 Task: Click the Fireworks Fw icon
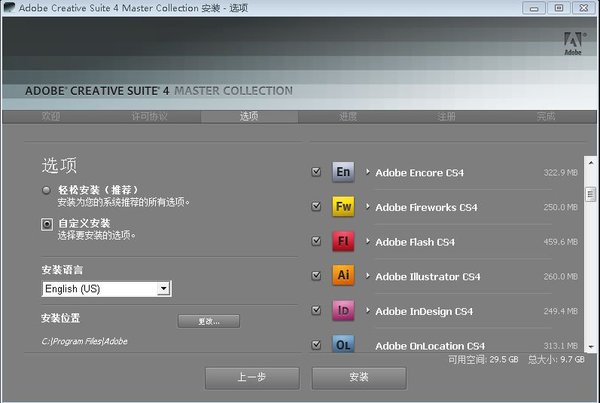point(343,207)
